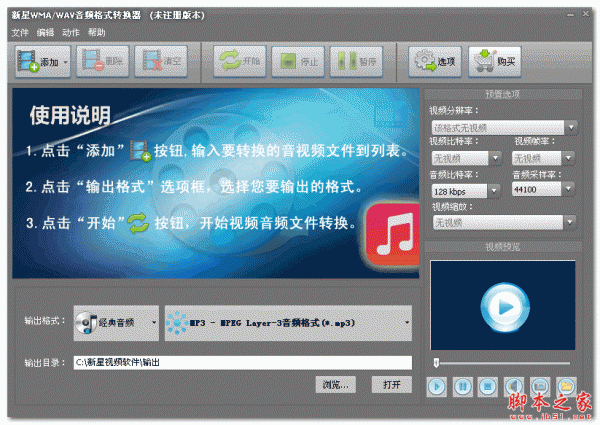Click the folder icon below preview

click(x=566, y=387)
